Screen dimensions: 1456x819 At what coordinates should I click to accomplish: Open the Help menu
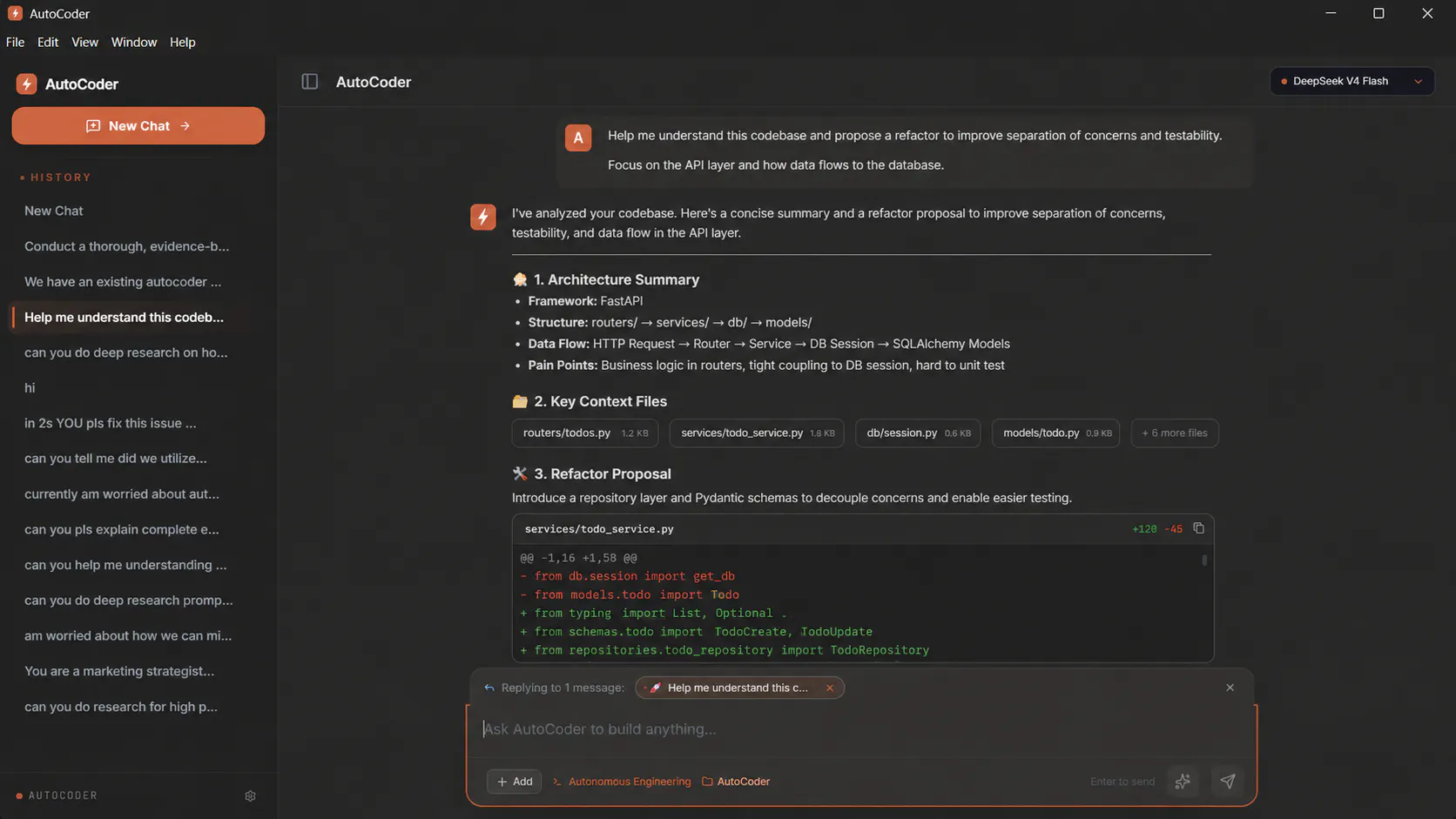183,42
